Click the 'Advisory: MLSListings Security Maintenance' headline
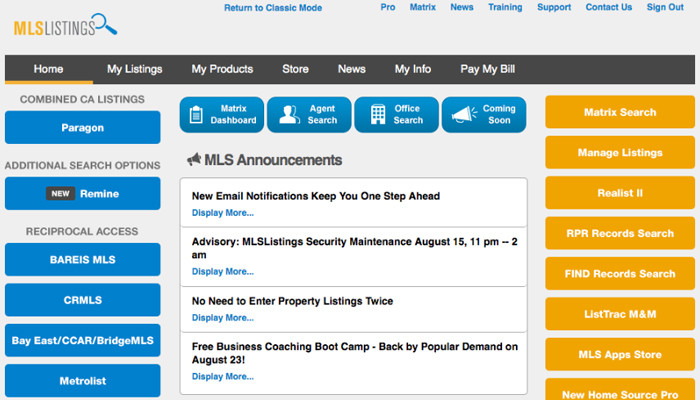This screenshot has height=400, width=700. (355, 248)
